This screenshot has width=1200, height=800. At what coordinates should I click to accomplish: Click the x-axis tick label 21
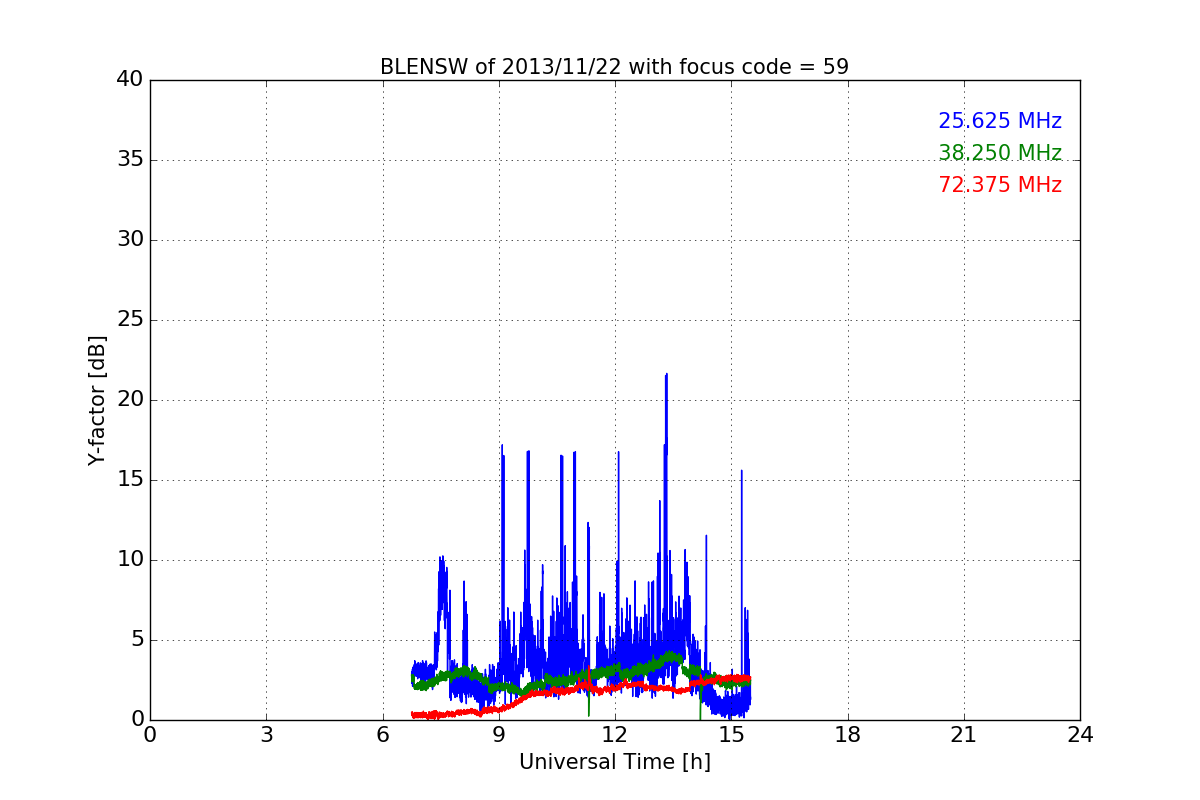pyautogui.click(x=964, y=735)
